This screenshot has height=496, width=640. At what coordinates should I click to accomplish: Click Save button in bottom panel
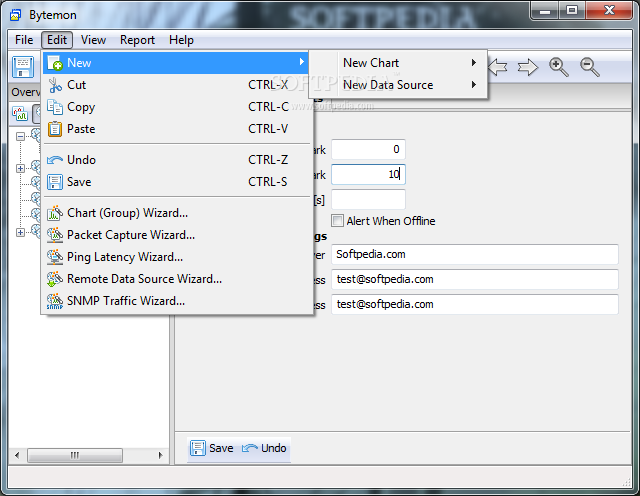click(212, 448)
